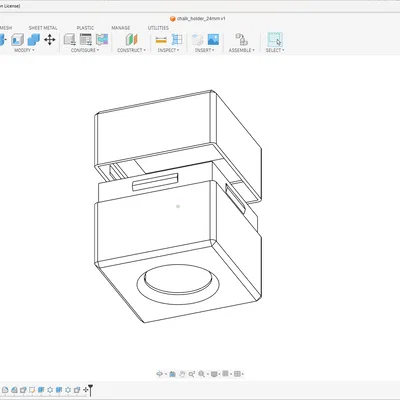Click the third Configure icon with colored map
The height and width of the screenshot is (400, 400).
coord(102,40)
